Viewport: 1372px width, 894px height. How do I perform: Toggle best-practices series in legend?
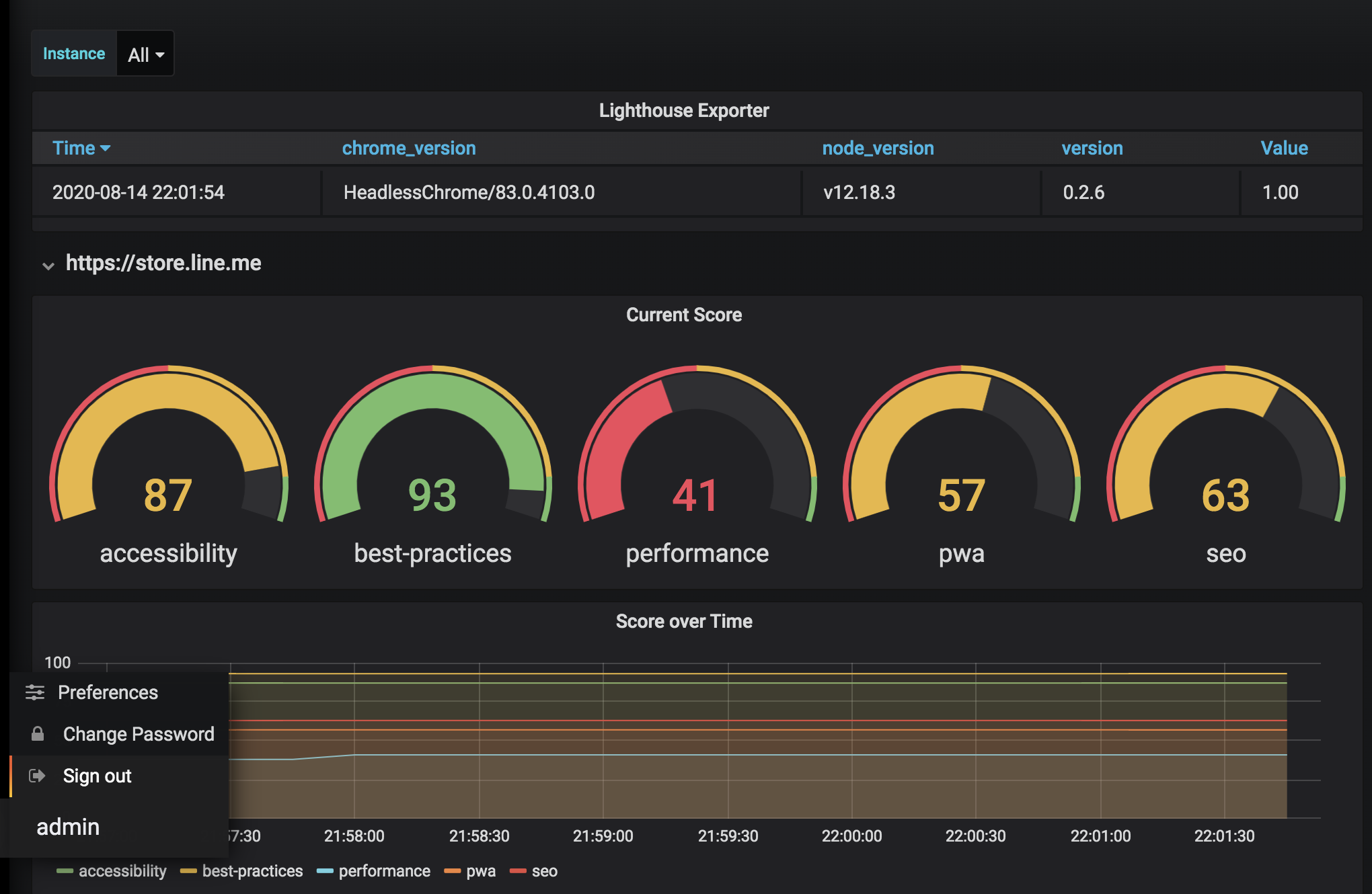point(252,871)
